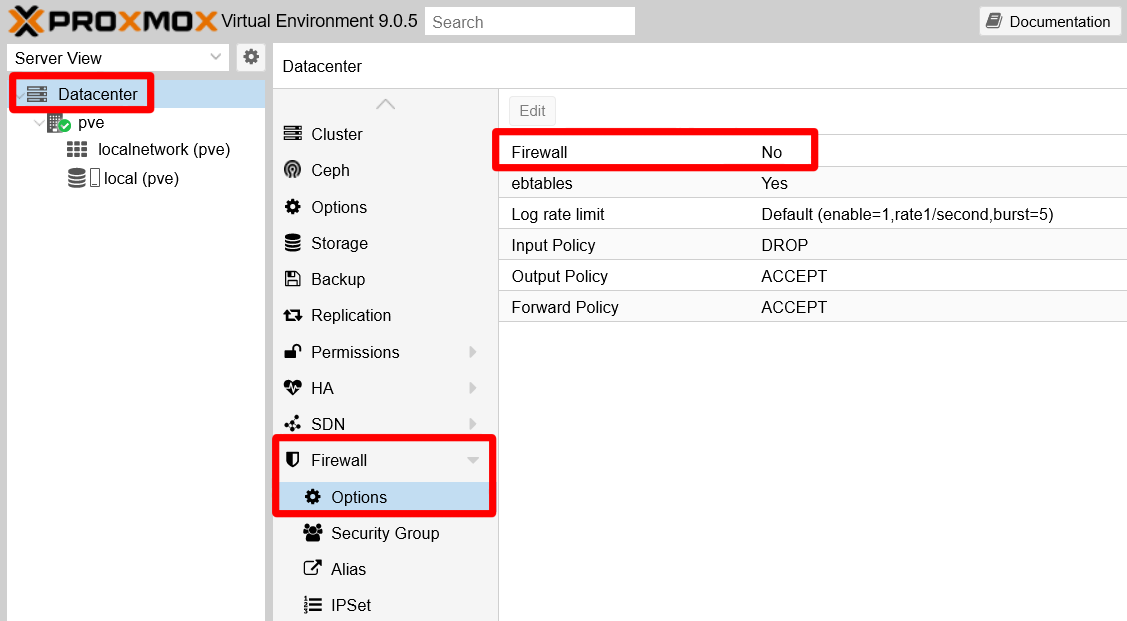Click the IPSet list icon
Viewport: 1127px width, 621px height.
pos(312,605)
